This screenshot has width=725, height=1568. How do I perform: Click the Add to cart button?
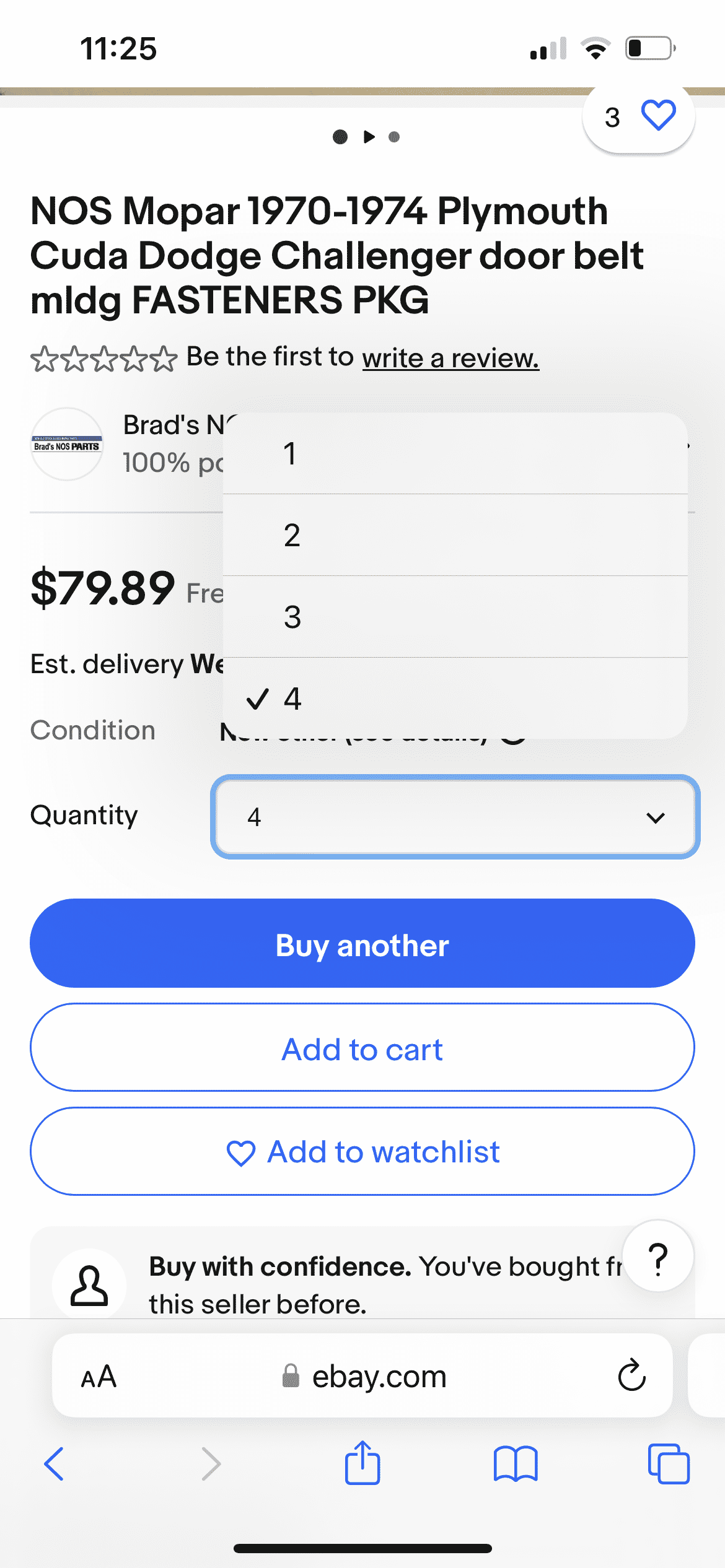pyautogui.click(x=362, y=1047)
